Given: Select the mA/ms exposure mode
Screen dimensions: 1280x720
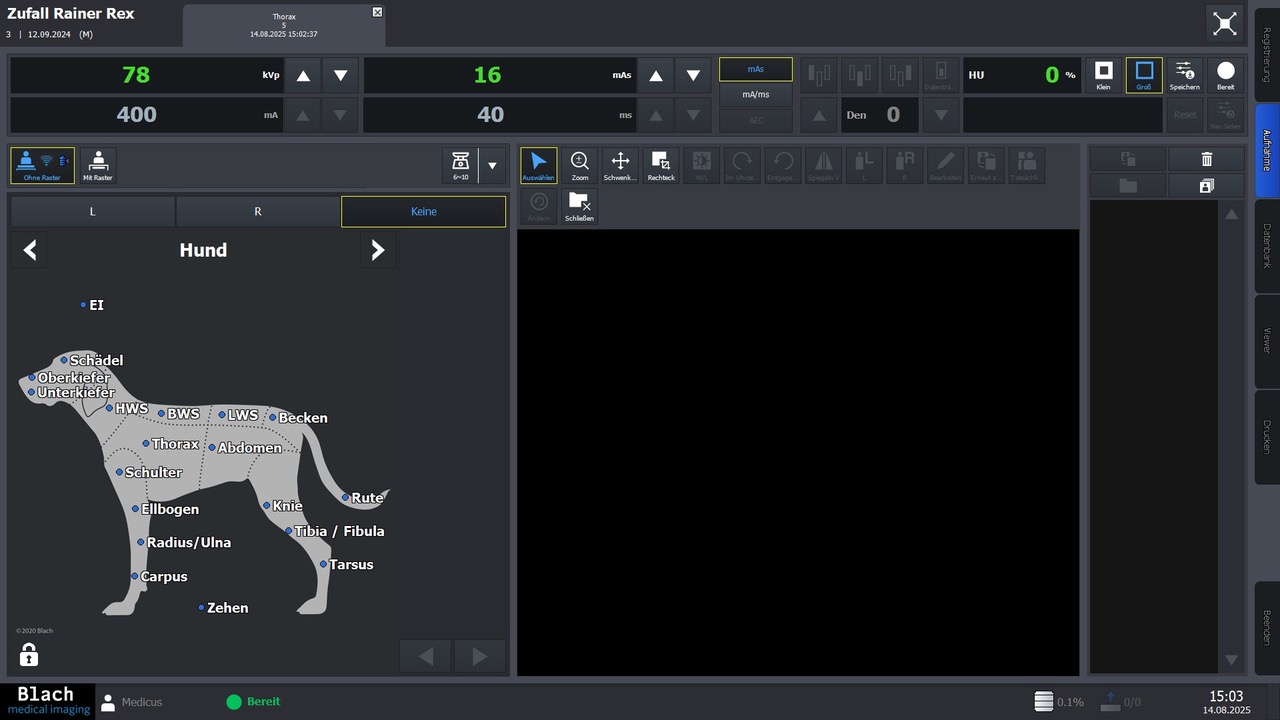Looking at the screenshot, I should (x=755, y=95).
